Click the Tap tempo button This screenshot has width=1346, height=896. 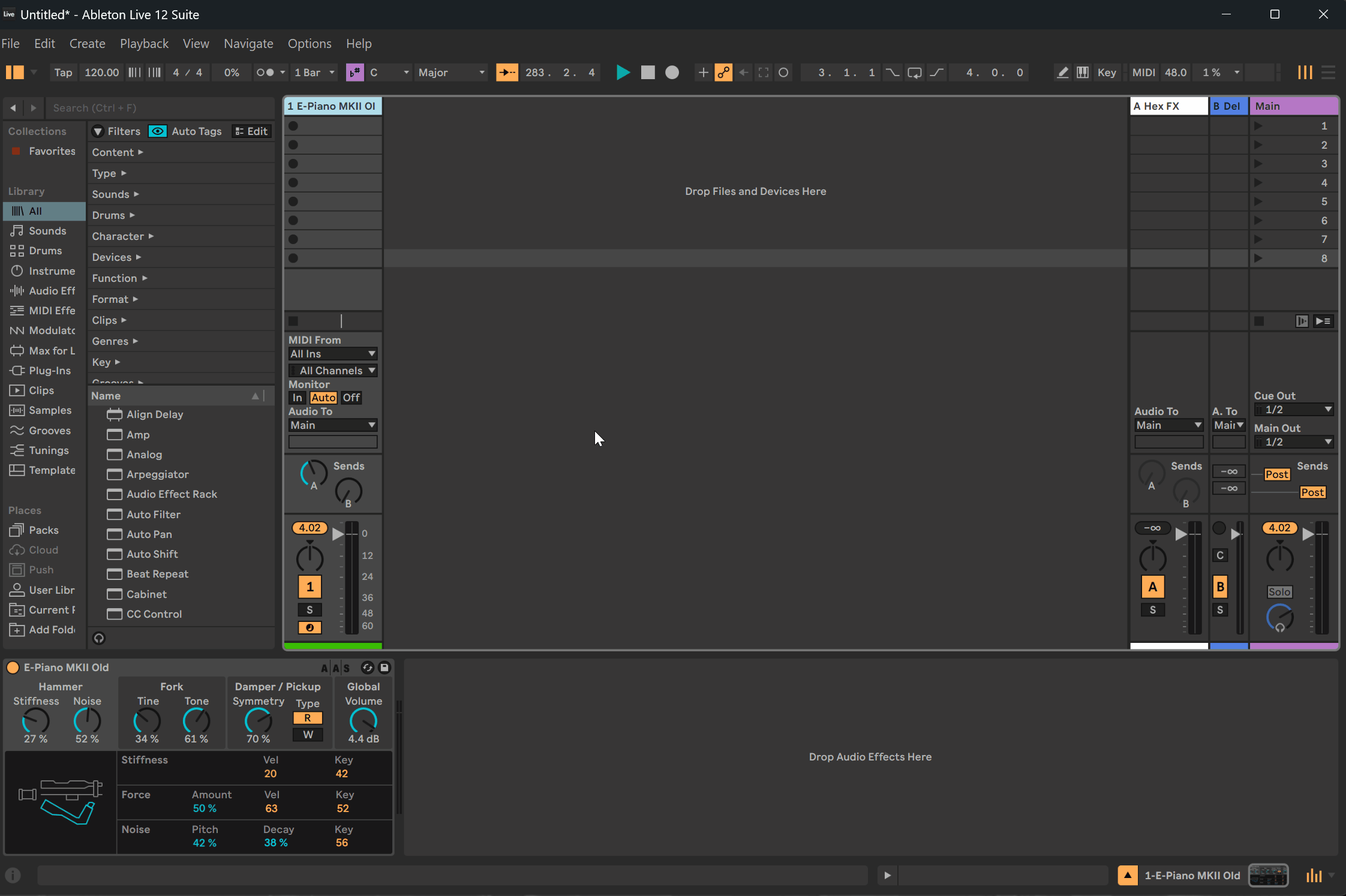(x=63, y=73)
